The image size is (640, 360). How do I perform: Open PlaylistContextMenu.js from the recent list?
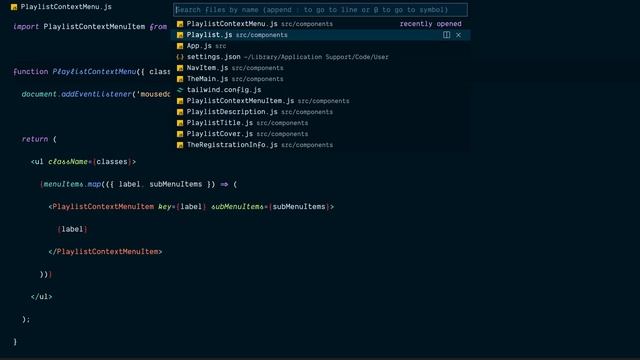[x=320, y=24]
